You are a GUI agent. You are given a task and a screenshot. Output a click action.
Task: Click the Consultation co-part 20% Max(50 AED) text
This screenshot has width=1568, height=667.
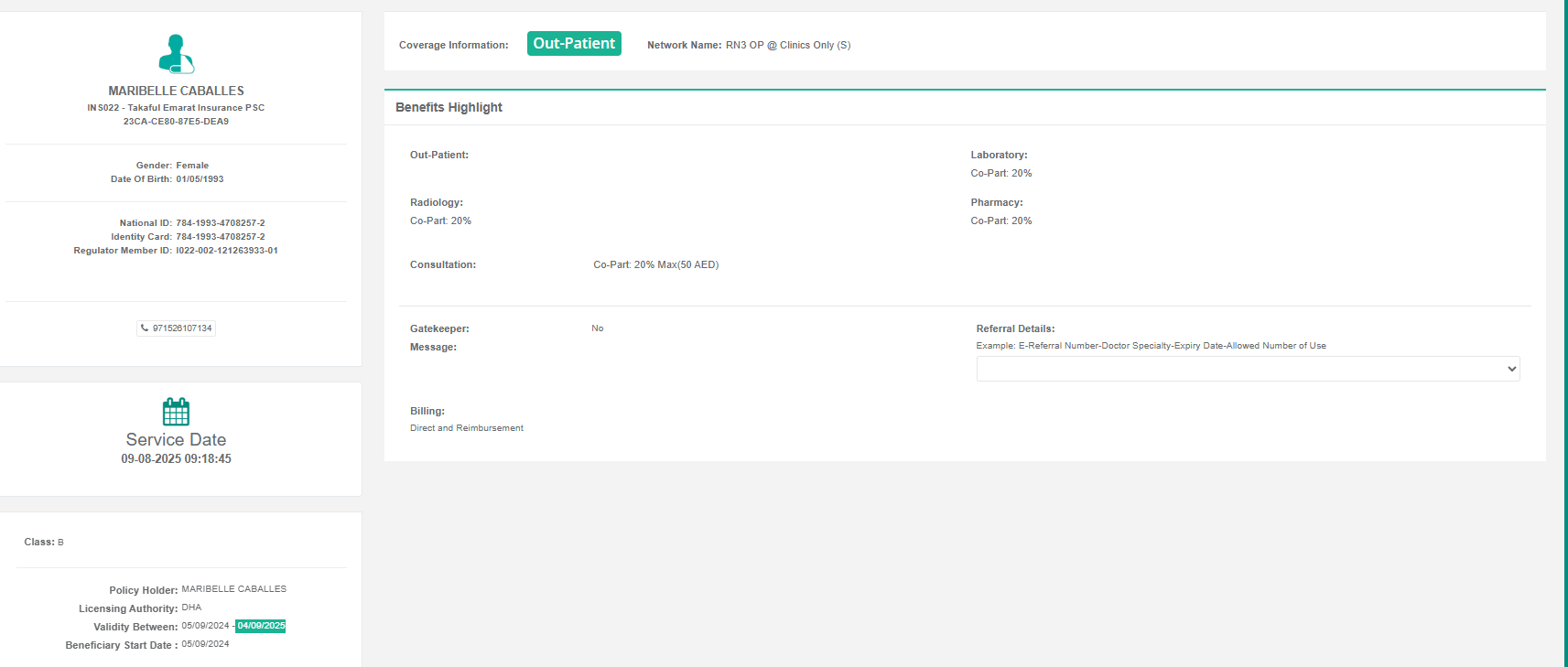pos(655,265)
